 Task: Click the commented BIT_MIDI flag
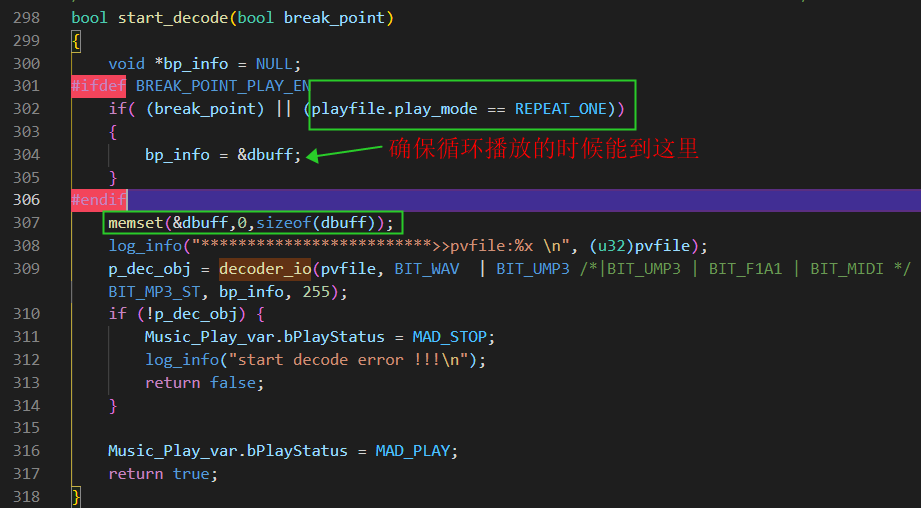(x=847, y=268)
